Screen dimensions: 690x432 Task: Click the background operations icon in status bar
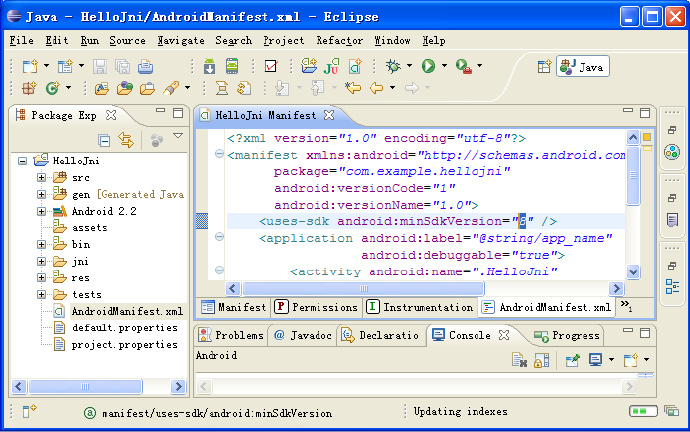point(672,411)
